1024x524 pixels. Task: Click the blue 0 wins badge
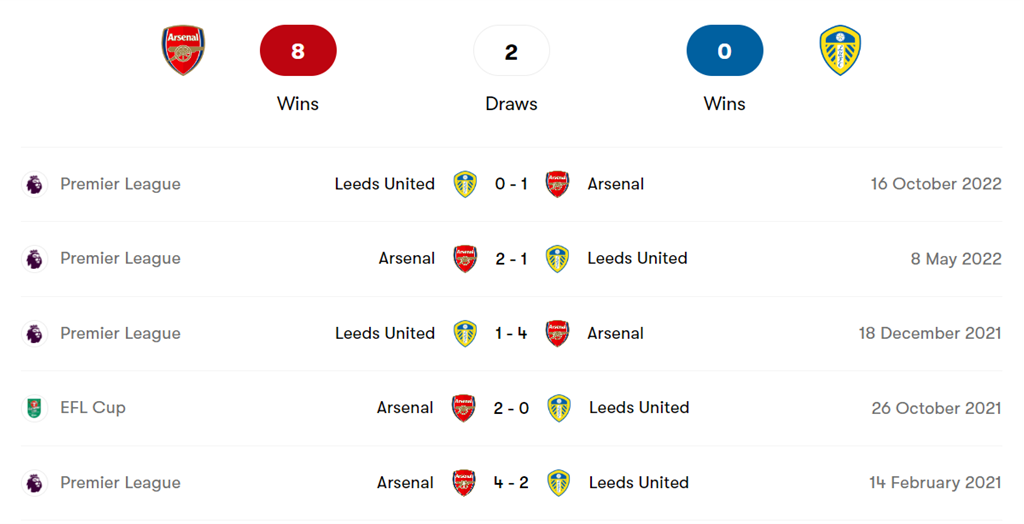[x=725, y=51]
